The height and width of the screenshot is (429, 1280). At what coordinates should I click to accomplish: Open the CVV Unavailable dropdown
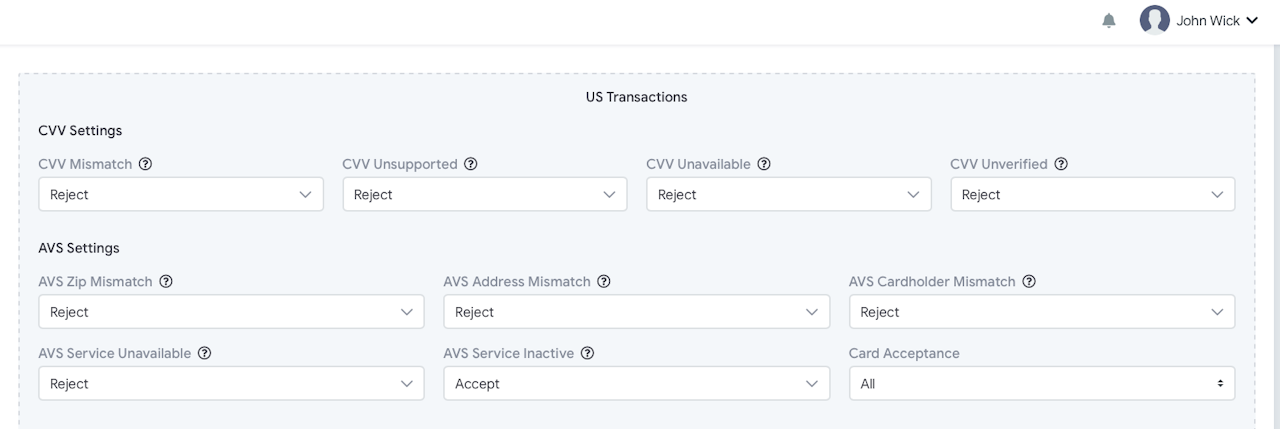click(x=789, y=195)
